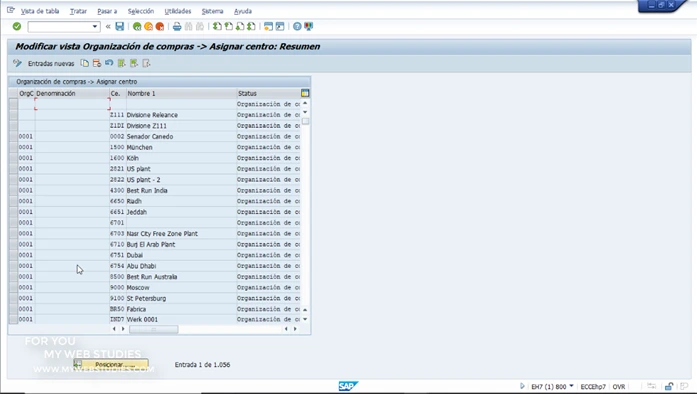Click the red Cancel icon
Image resolution: width=697 pixels, height=394 pixels.
(x=160, y=27)
